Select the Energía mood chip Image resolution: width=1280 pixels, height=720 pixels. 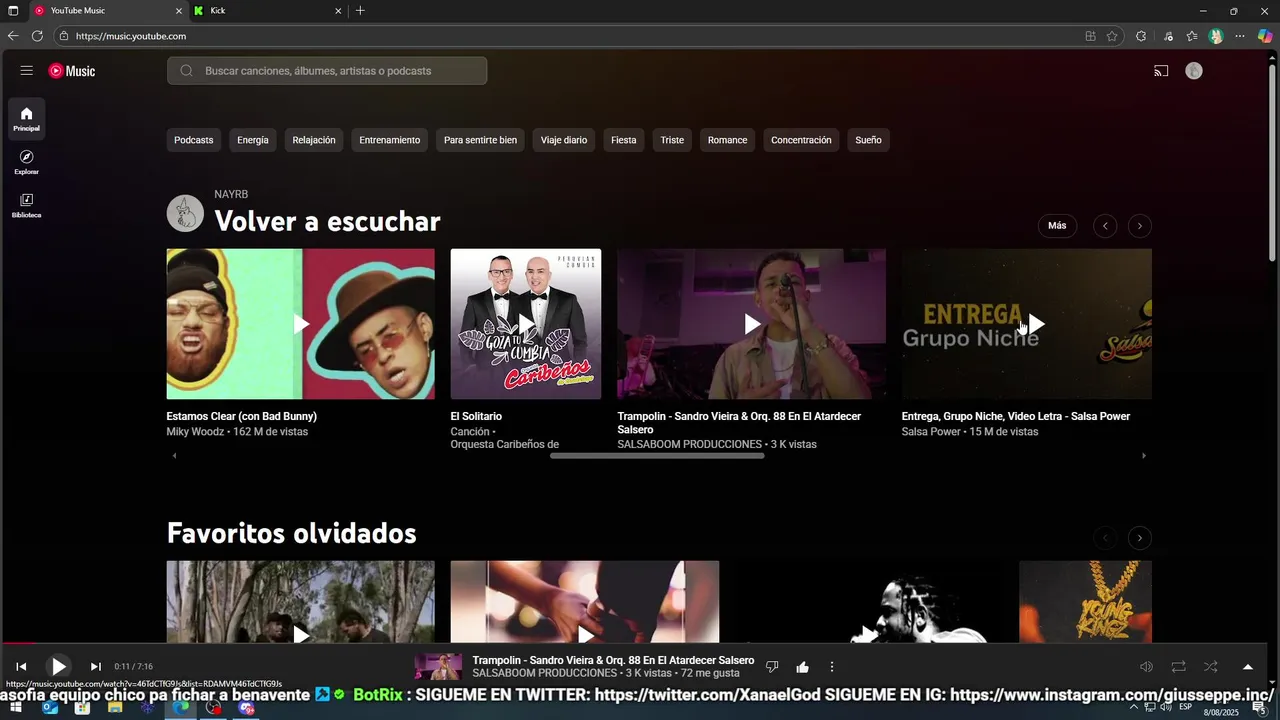coord(253,140)
